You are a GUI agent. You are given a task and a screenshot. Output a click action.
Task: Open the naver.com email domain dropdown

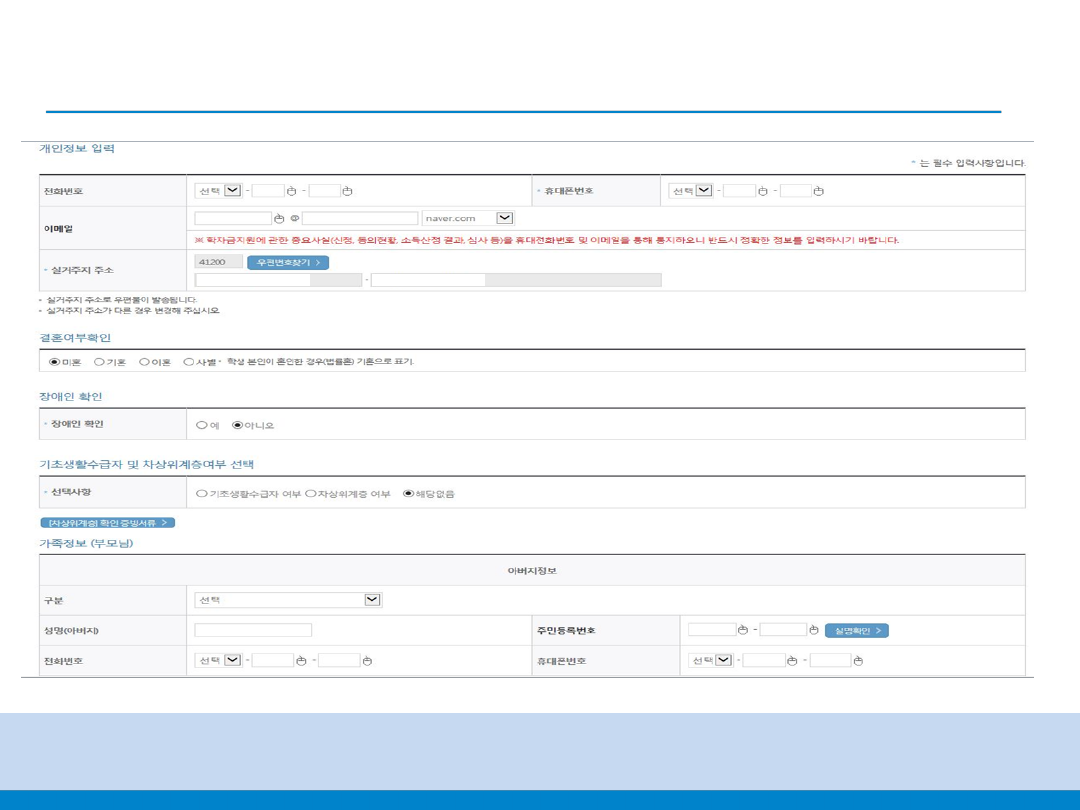[x=504, y=218]
